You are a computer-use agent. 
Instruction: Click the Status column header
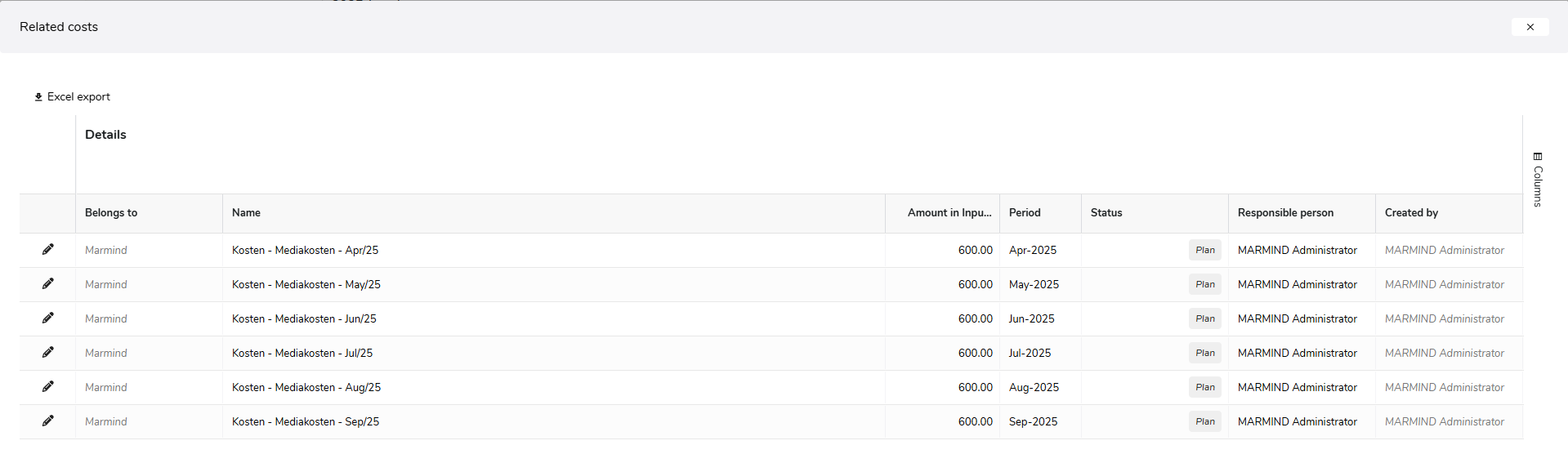pyautogui.click(x=1106, y=213)
